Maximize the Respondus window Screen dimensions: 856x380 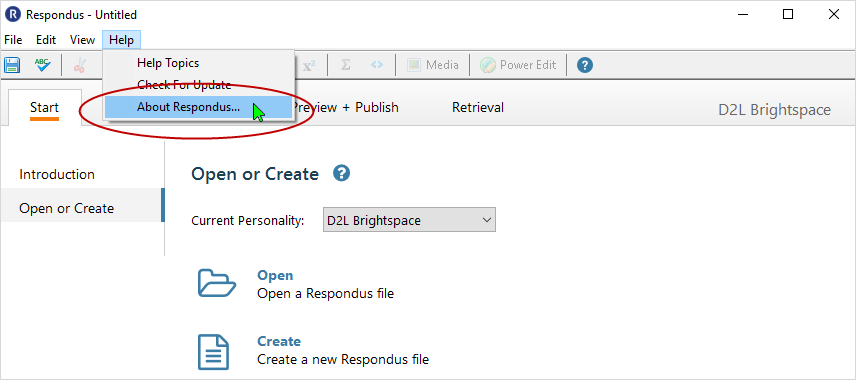point(788,14)
